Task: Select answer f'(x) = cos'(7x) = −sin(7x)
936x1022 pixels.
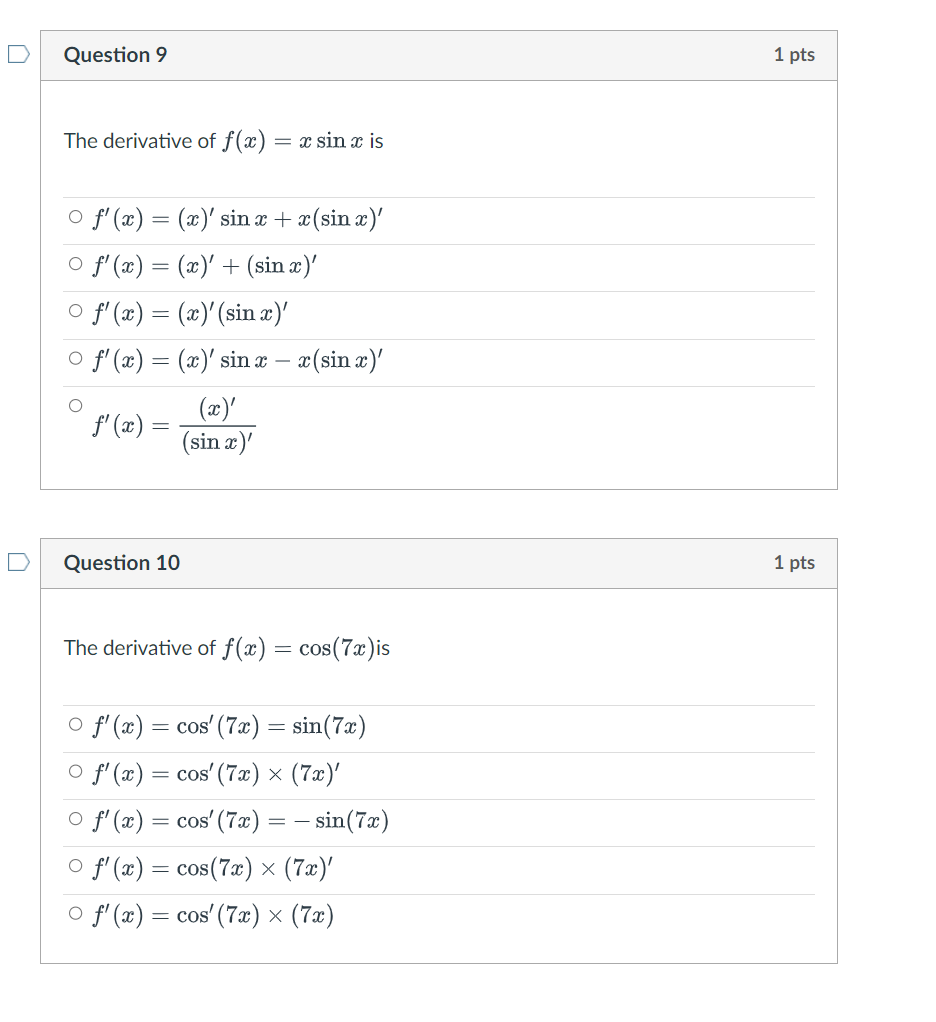Action: (x=74, y=818)
